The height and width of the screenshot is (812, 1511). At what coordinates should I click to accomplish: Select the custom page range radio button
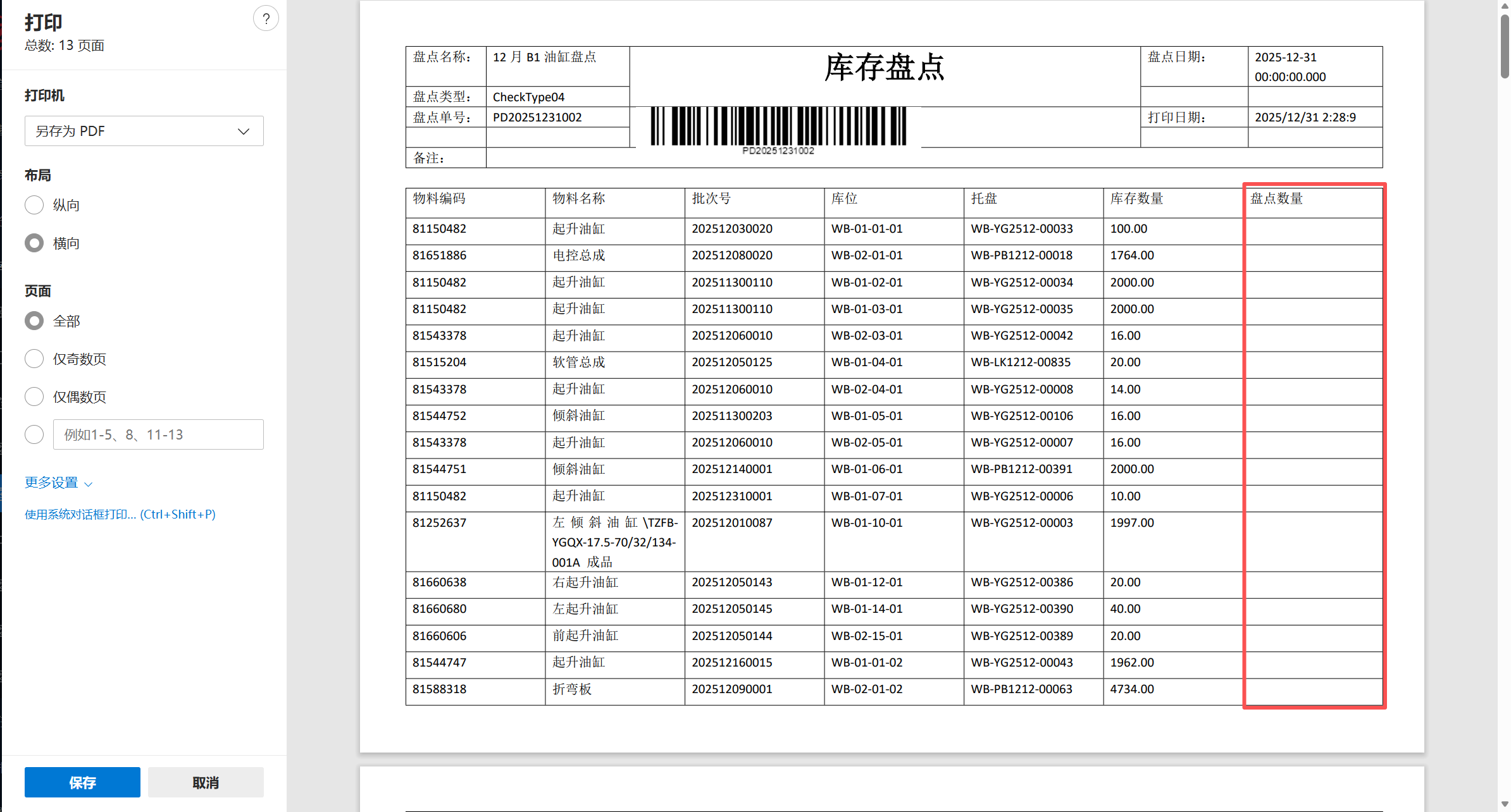(34, 434)
